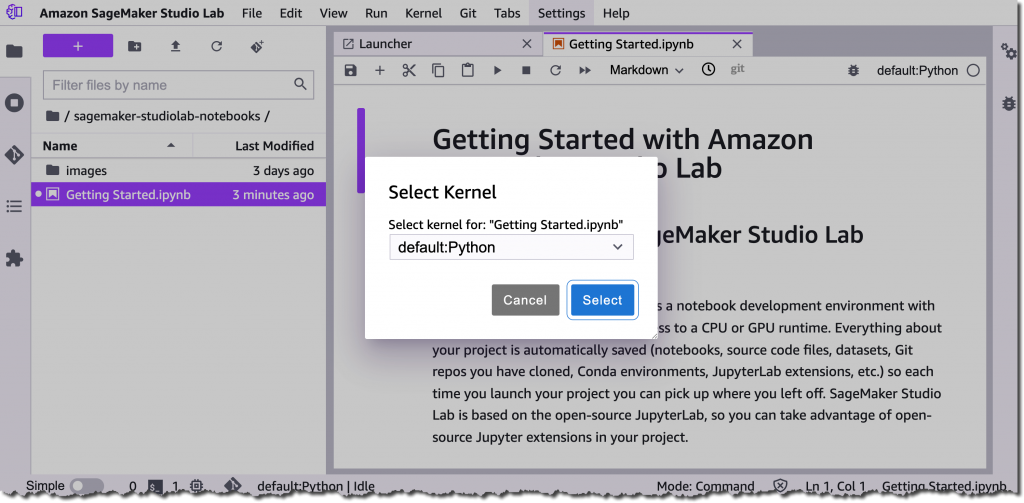Image resolution: width=1024 pixels, height=503 pixels.
Task: Interrupt the kernel stop icon
Action: (526, 71)
